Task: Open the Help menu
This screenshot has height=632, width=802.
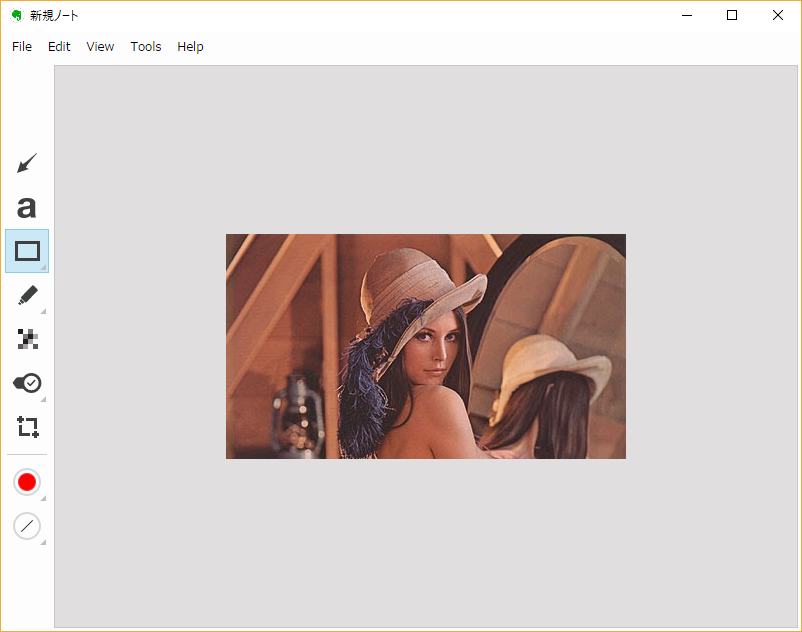Action: click(190, 47)
